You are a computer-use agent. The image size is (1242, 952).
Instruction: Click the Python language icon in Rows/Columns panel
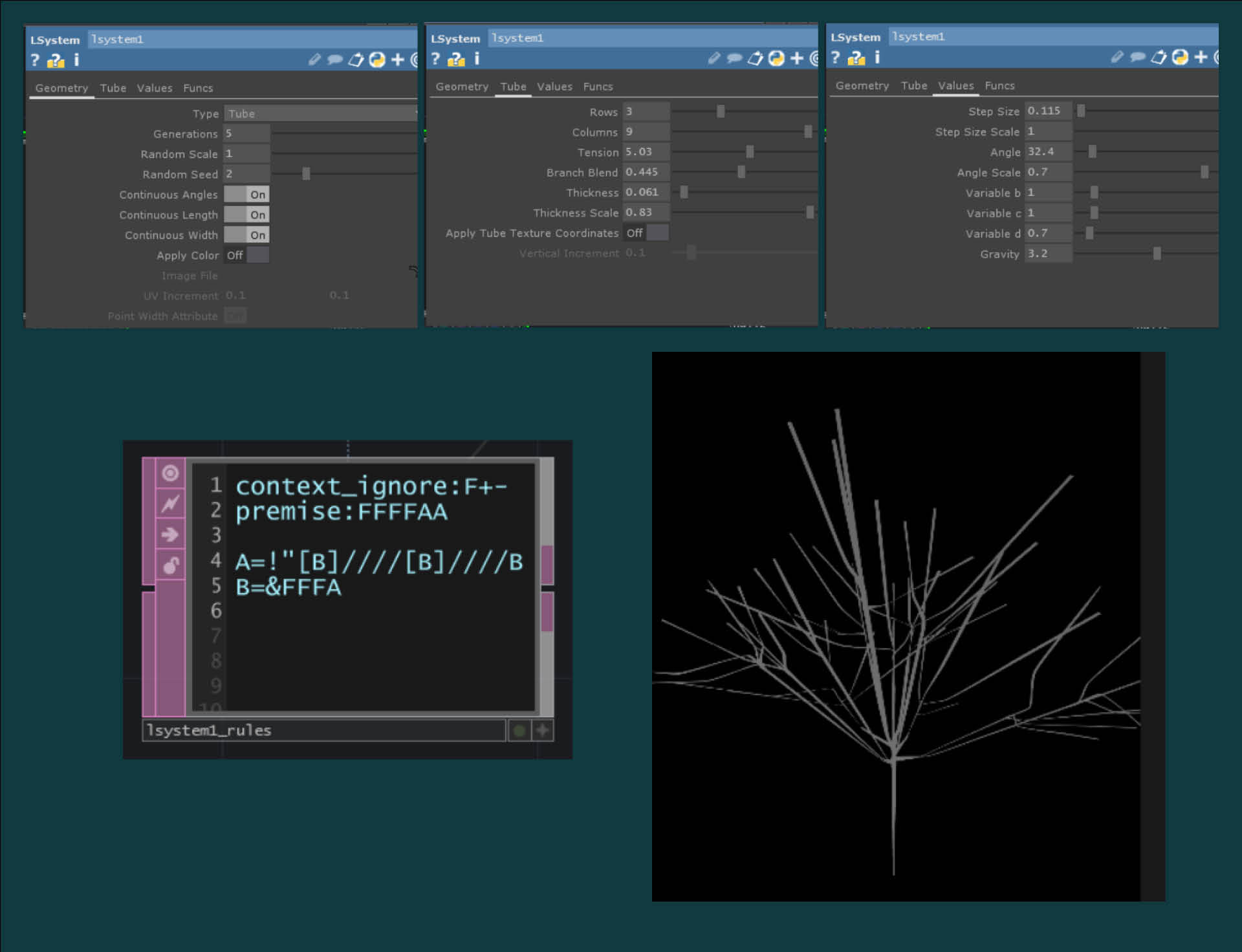tap(776, 58)
